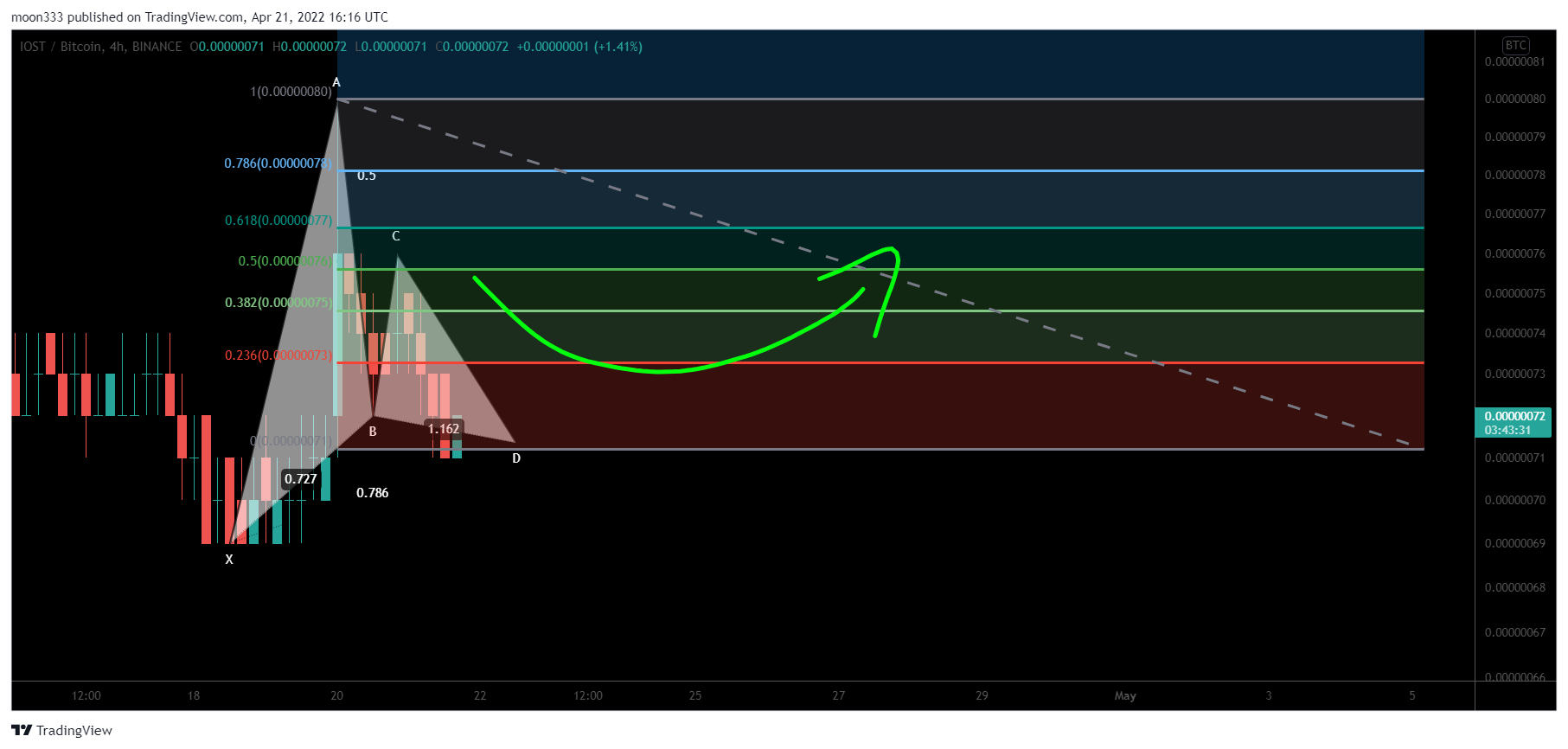Click the Fibonacci label 1(0.00000080)
The image size is (1568, 749).
click(x=291, y=92)
